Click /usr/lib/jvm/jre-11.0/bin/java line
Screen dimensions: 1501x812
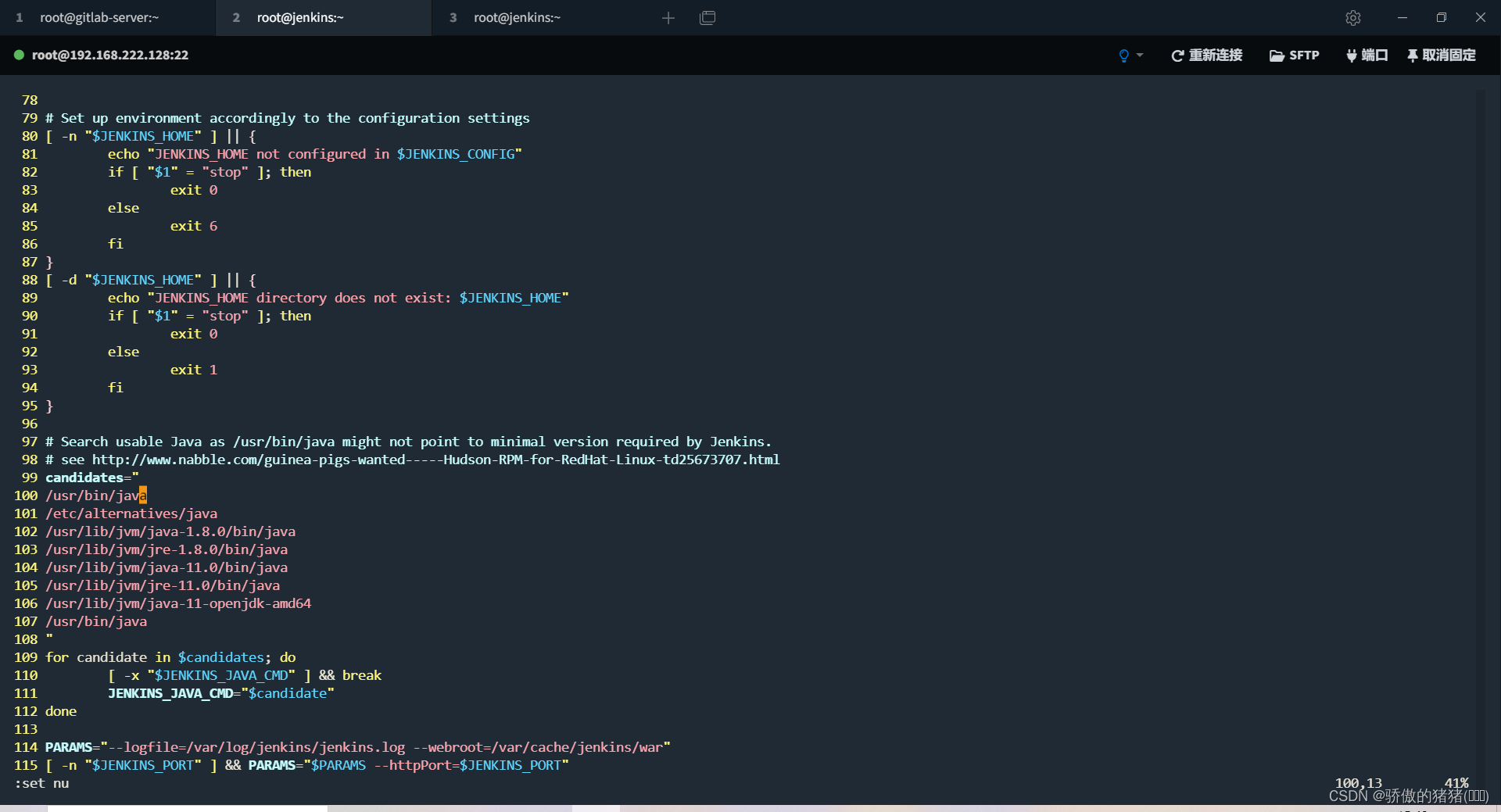tap(163, 585)
